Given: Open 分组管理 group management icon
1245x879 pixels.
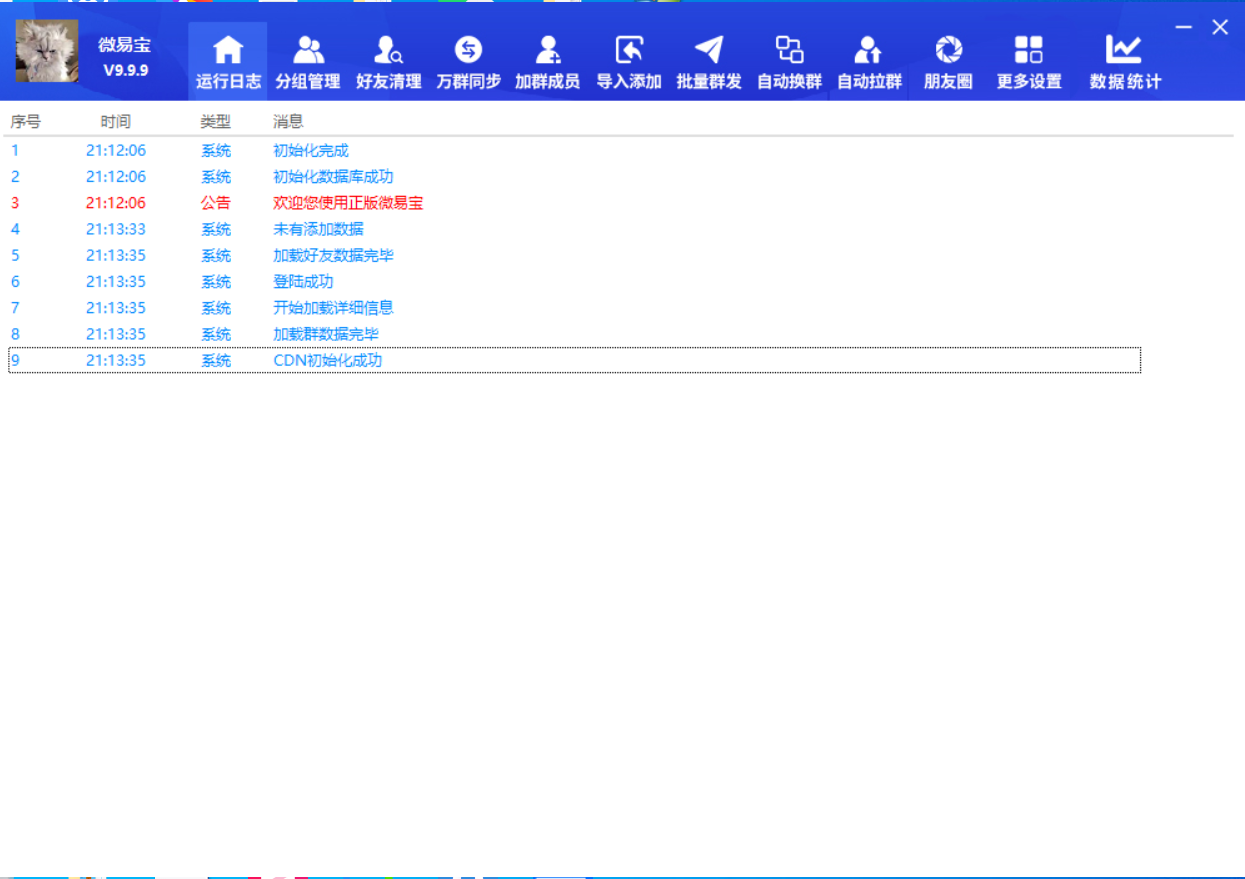Looking at the screenshot, I should (x=308, y=50).
